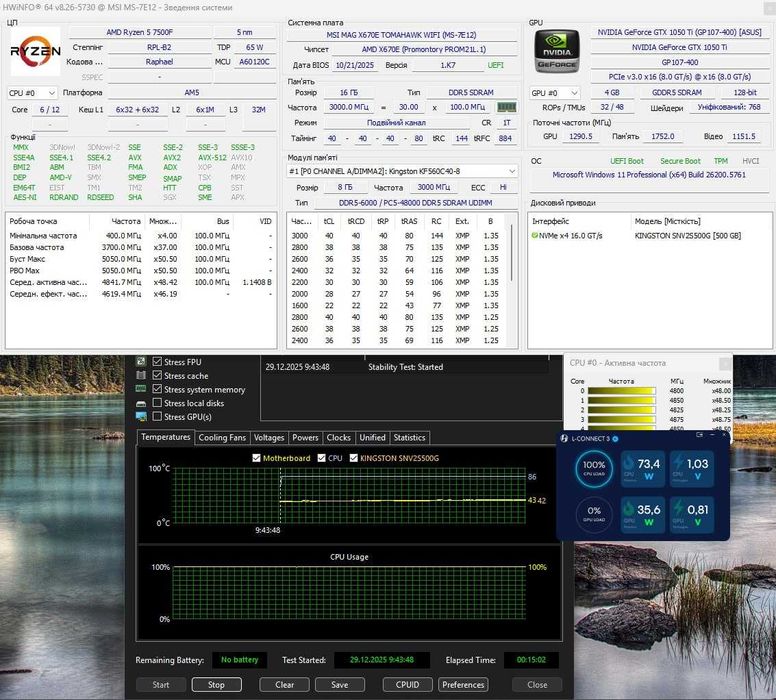Image resolution: width=776 pixels, height=700 pixels.
Task: Click the GPU voltage lightning icon in L-Connect
Action: tap(678, 509)
